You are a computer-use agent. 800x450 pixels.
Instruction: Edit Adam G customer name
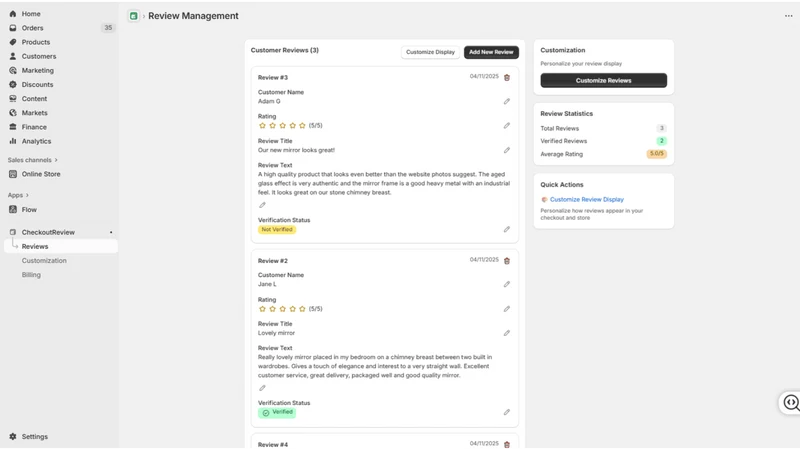[507, 102]
